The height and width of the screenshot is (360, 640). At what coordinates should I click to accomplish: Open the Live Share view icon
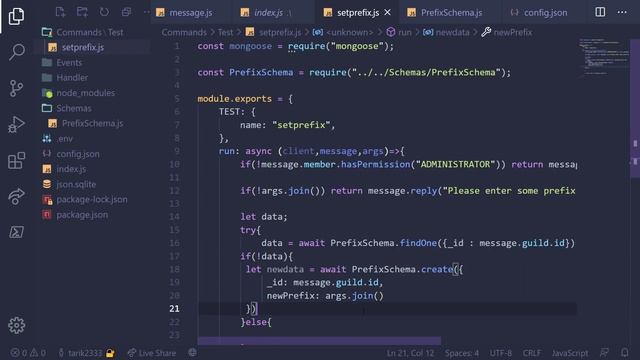point(16,196)
